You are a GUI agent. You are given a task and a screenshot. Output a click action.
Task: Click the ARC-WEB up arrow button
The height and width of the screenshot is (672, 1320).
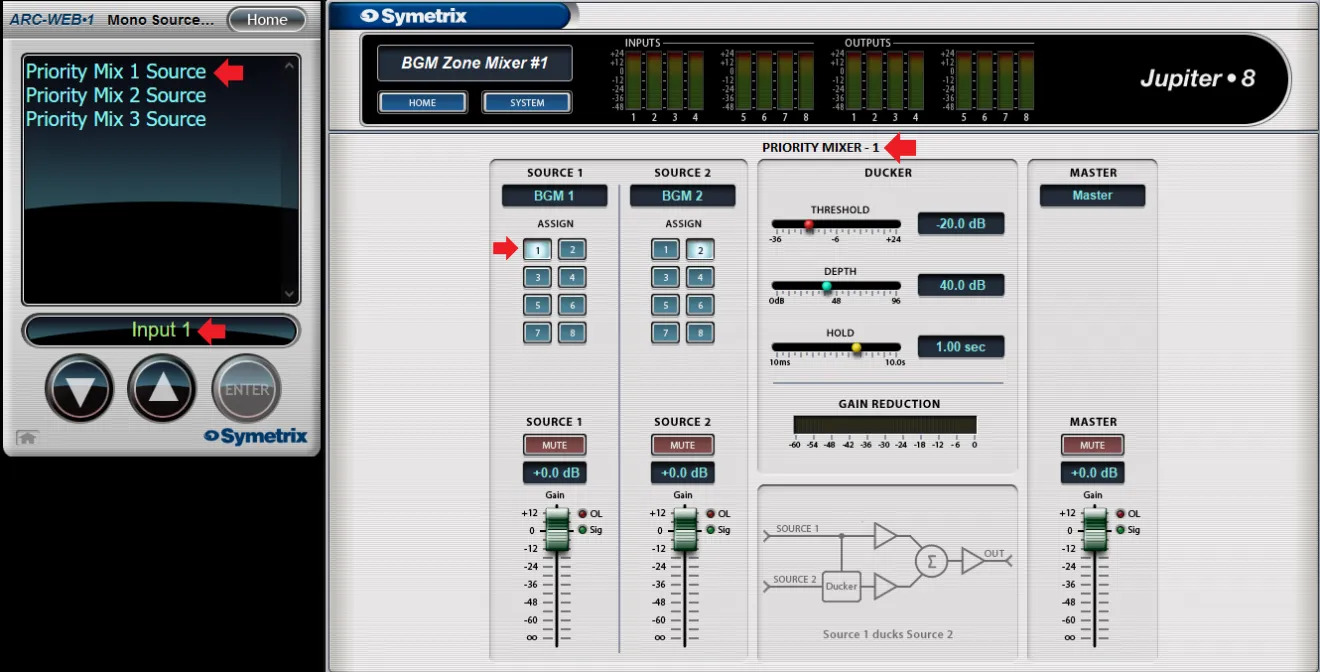coord(163,389)
